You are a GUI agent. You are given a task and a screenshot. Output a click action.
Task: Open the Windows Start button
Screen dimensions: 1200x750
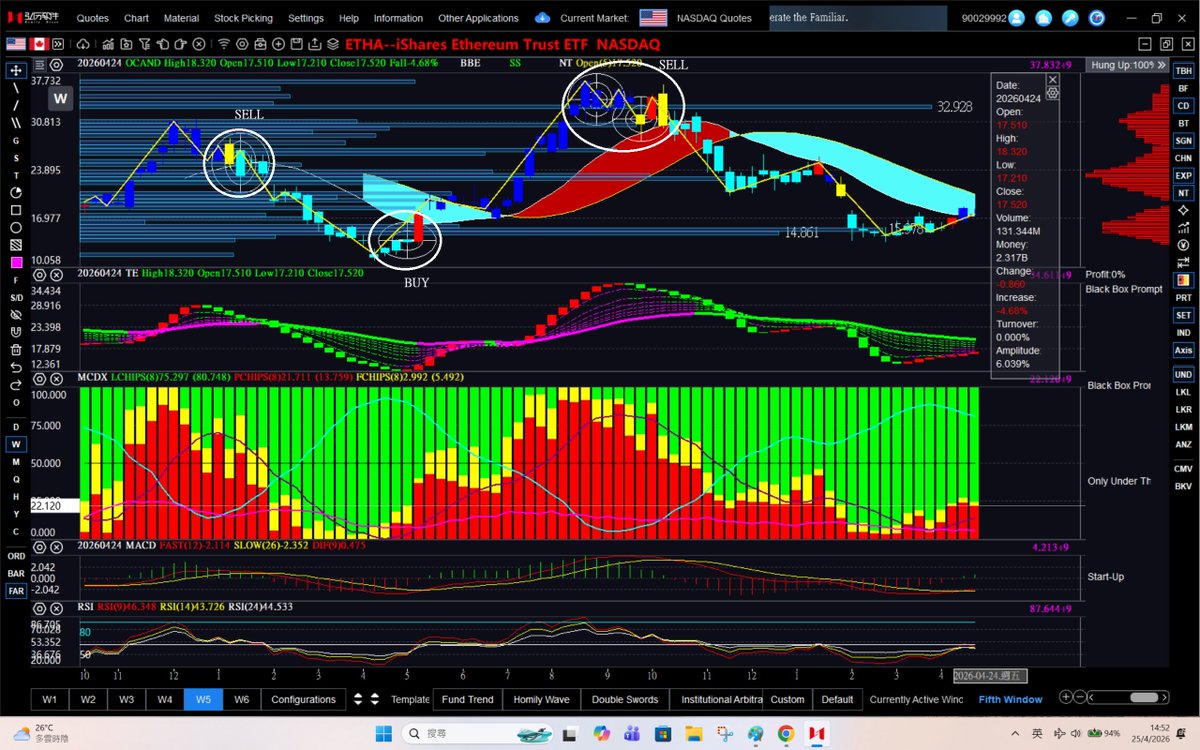click(384, 733)
